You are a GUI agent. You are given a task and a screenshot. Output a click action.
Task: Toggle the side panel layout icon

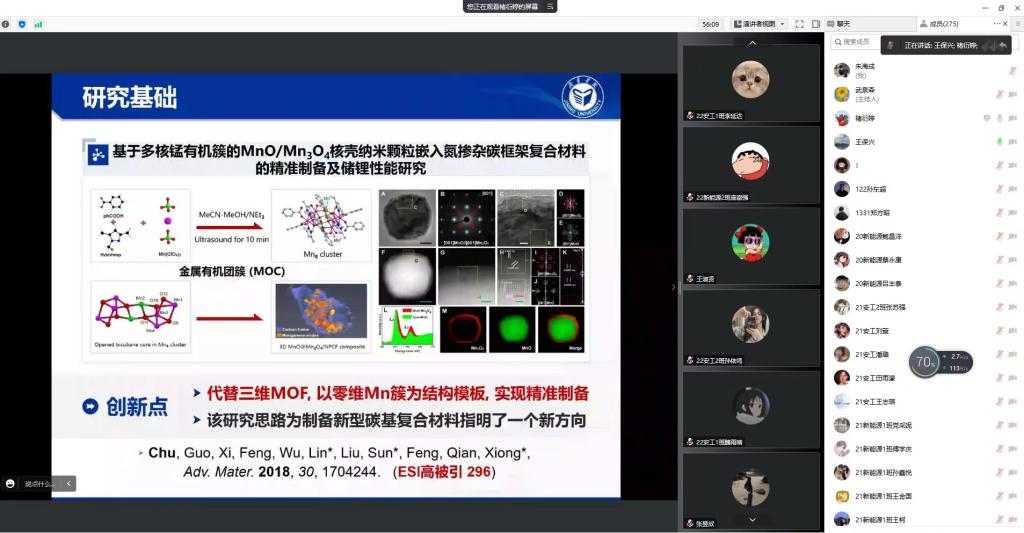pos(815,24)
